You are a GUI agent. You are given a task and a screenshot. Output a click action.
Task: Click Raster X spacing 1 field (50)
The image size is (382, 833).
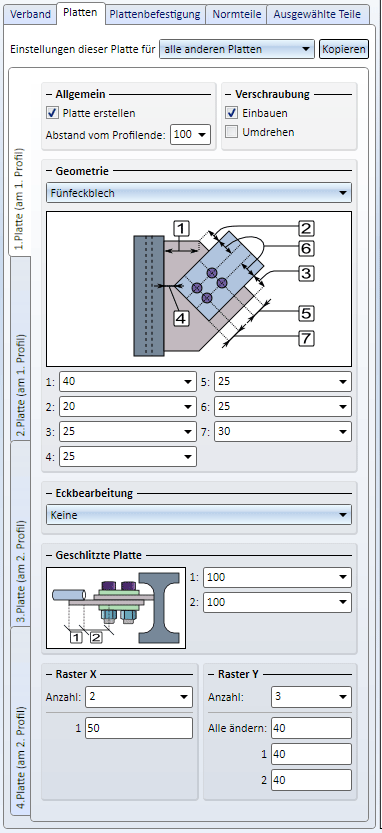[139, 728]
